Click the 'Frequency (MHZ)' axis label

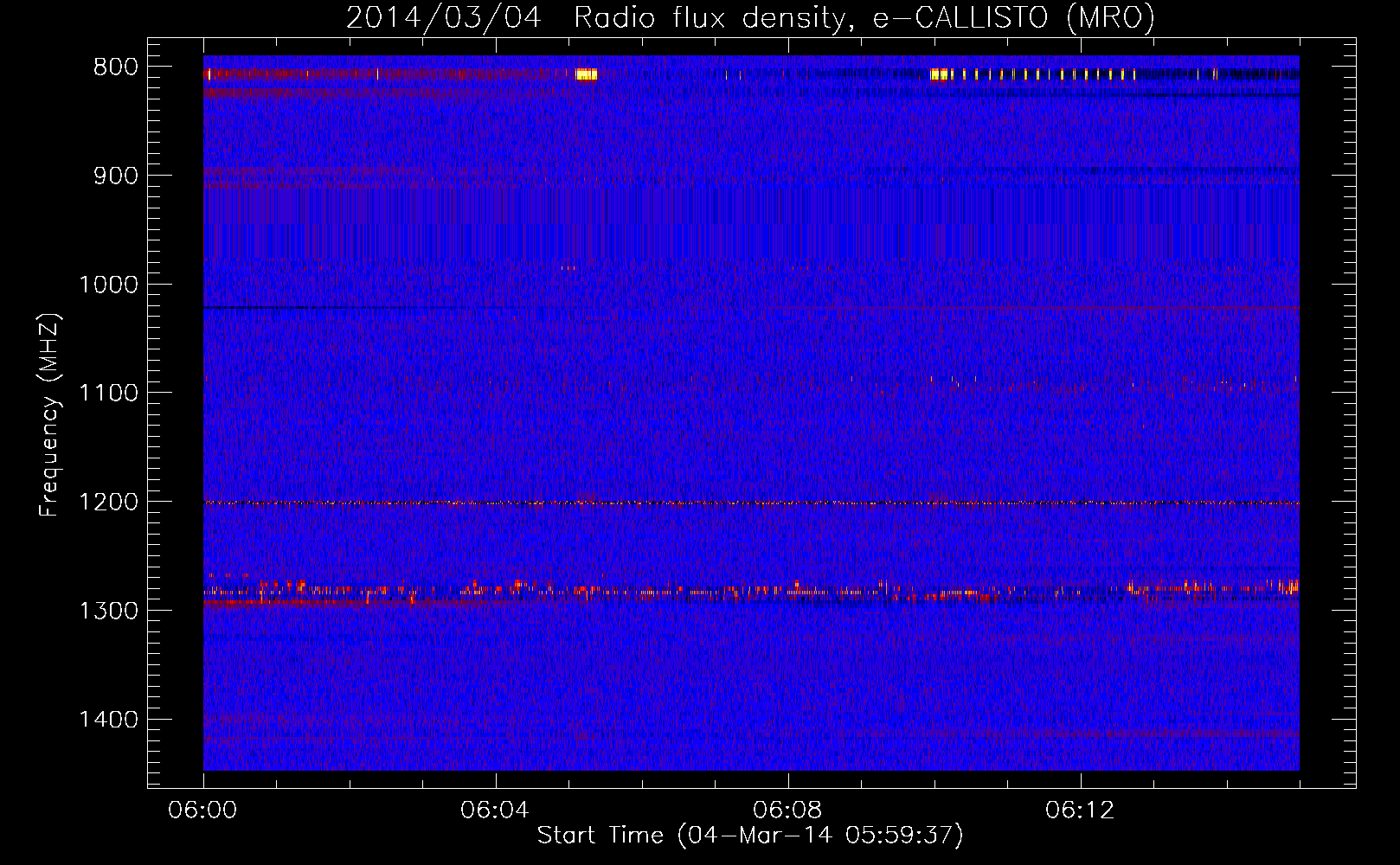point(49,415)
